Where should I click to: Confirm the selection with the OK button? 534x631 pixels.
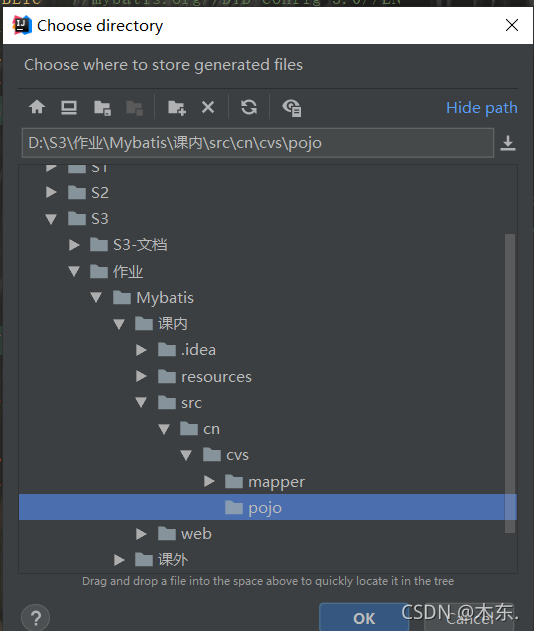pyautogui.click(x=364, y=618)
